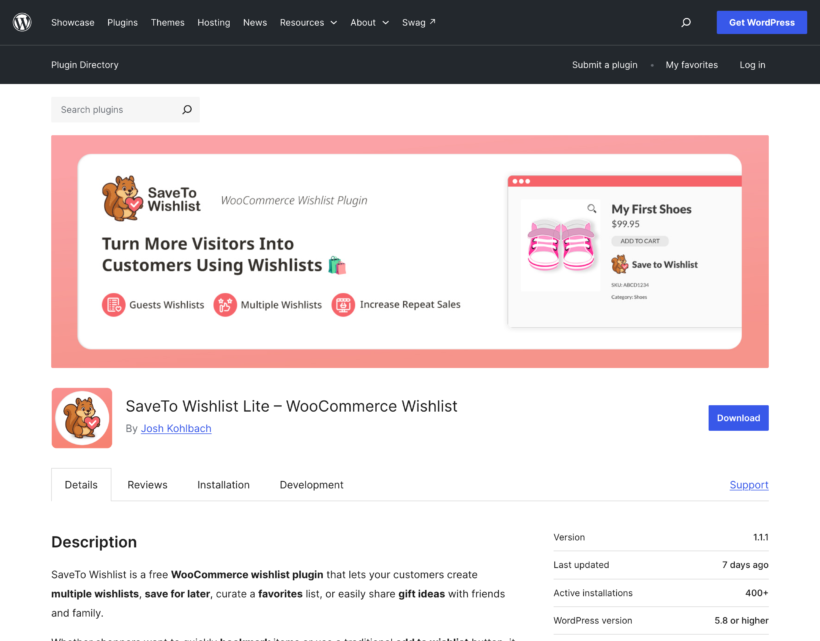Open My favorites link
Viewport: 820px width, 641px height.
pyautogui.click(x=691, y=65)
